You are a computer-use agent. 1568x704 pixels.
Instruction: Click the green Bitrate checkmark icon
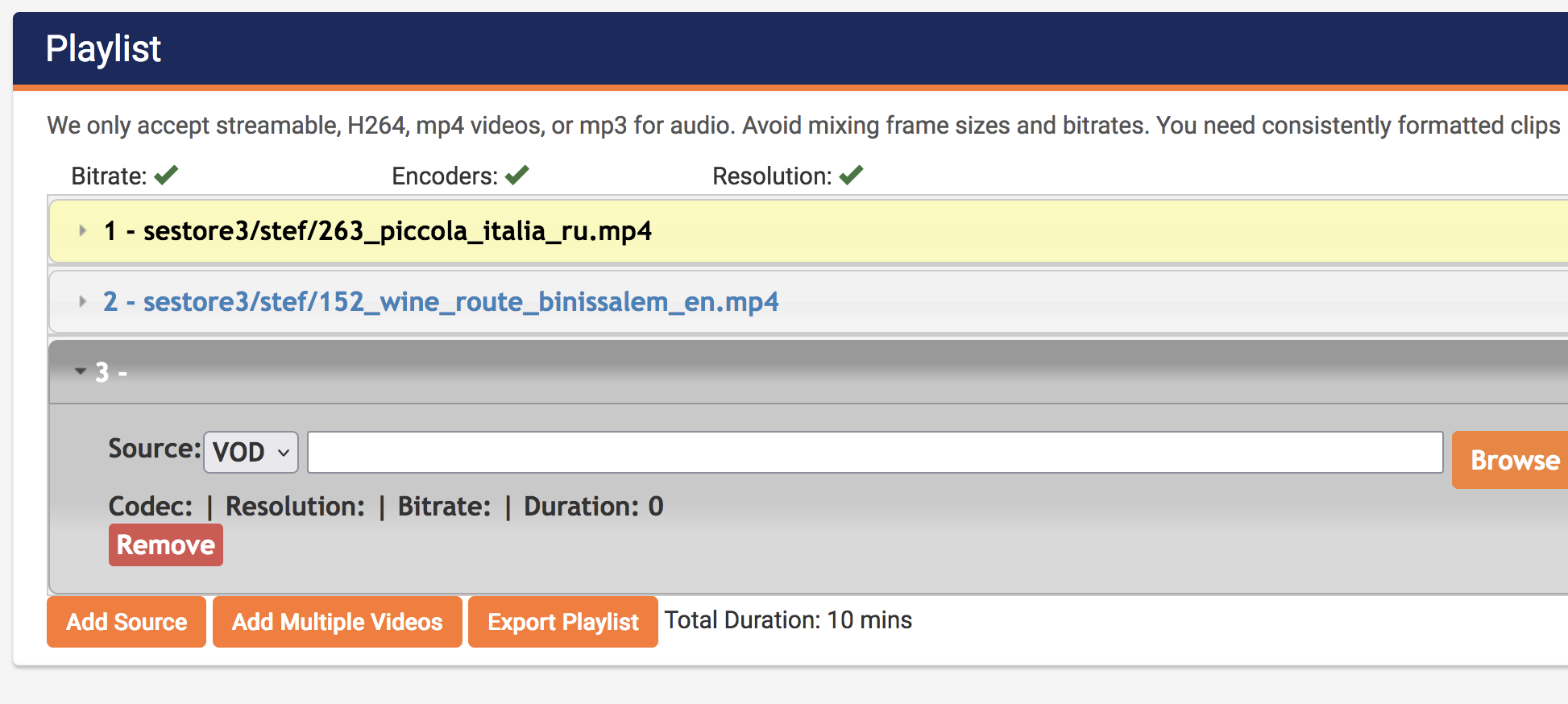pyautogui.click(x=166, y=175)
